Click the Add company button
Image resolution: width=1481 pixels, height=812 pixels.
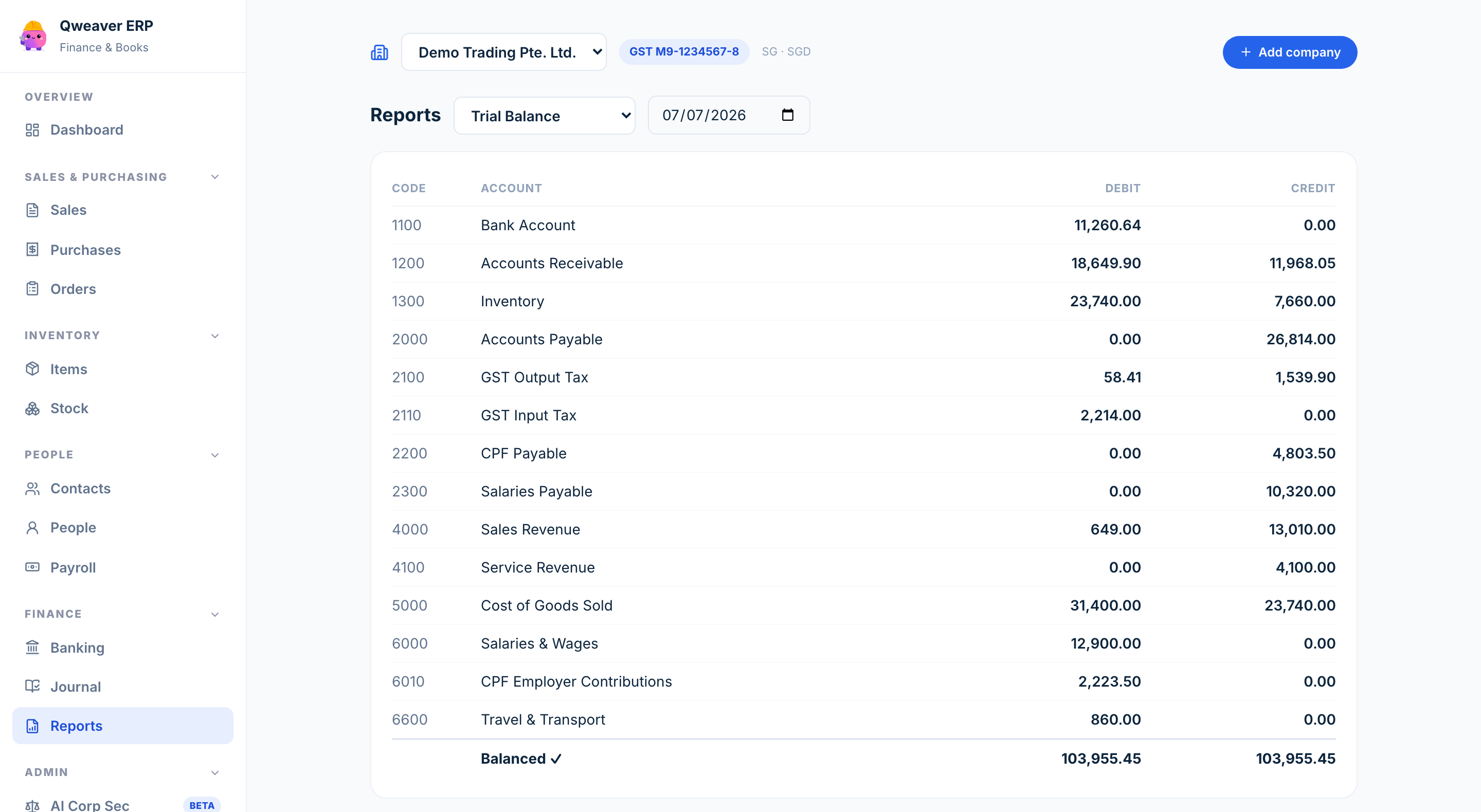pos(1290,52)
